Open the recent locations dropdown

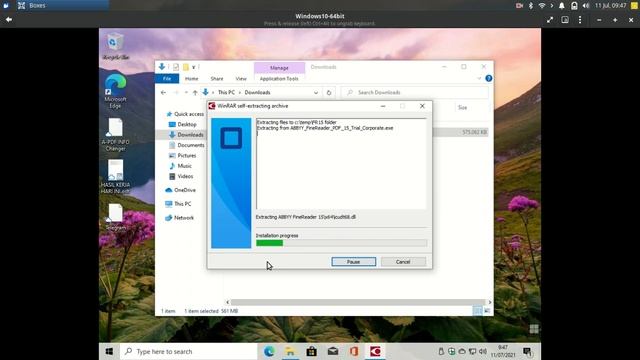click(x=186, y=93)
